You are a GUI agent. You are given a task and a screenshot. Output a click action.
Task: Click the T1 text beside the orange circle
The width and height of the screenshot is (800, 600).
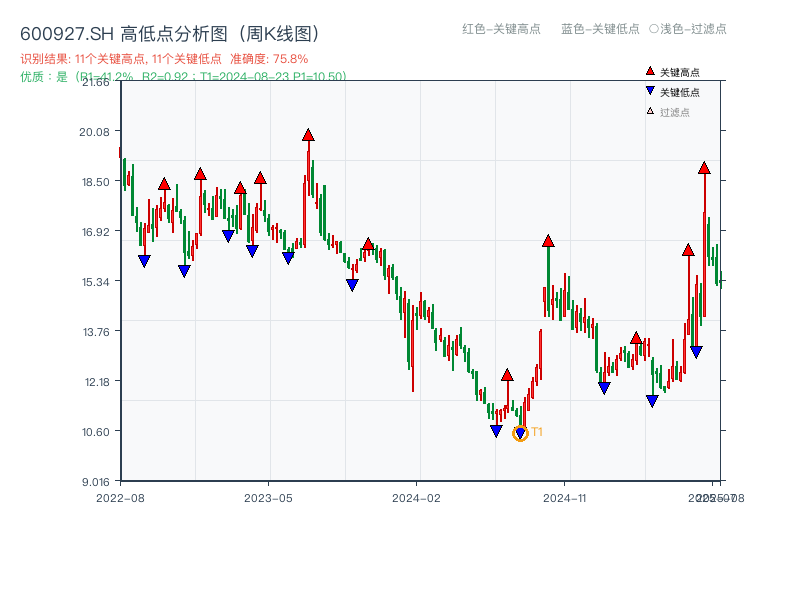(538, 431)
